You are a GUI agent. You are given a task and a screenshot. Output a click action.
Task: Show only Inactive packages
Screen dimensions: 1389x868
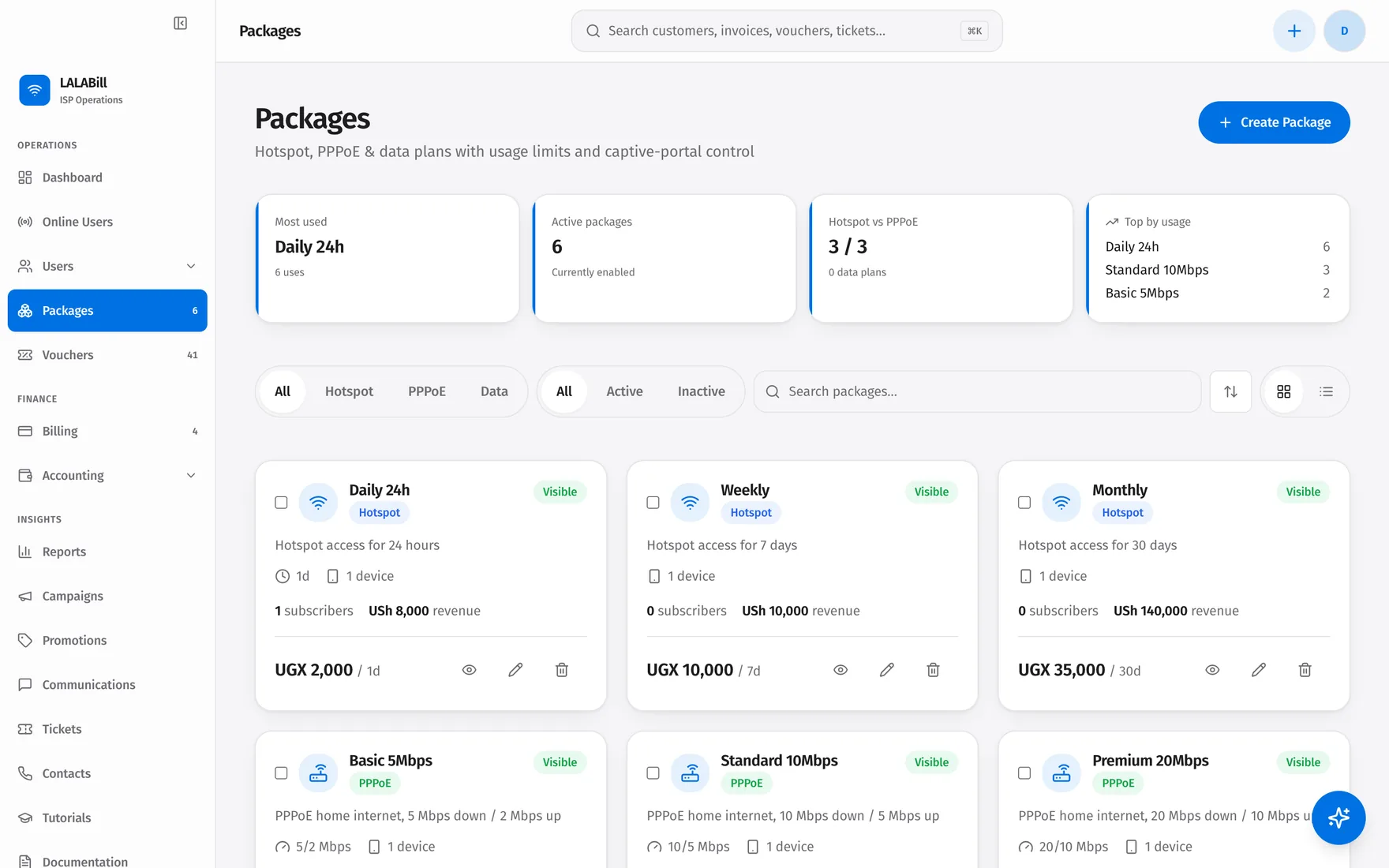coord(701,391)
